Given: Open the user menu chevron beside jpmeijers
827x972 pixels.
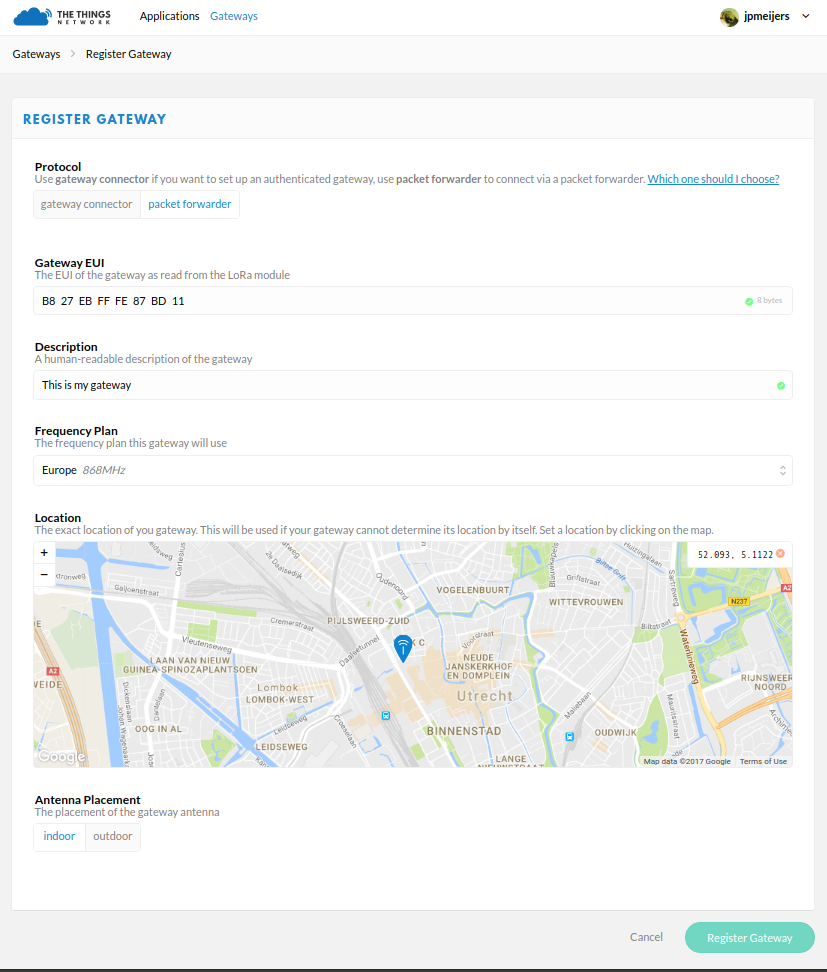Looking at the screenshot, I should (805, 17).
